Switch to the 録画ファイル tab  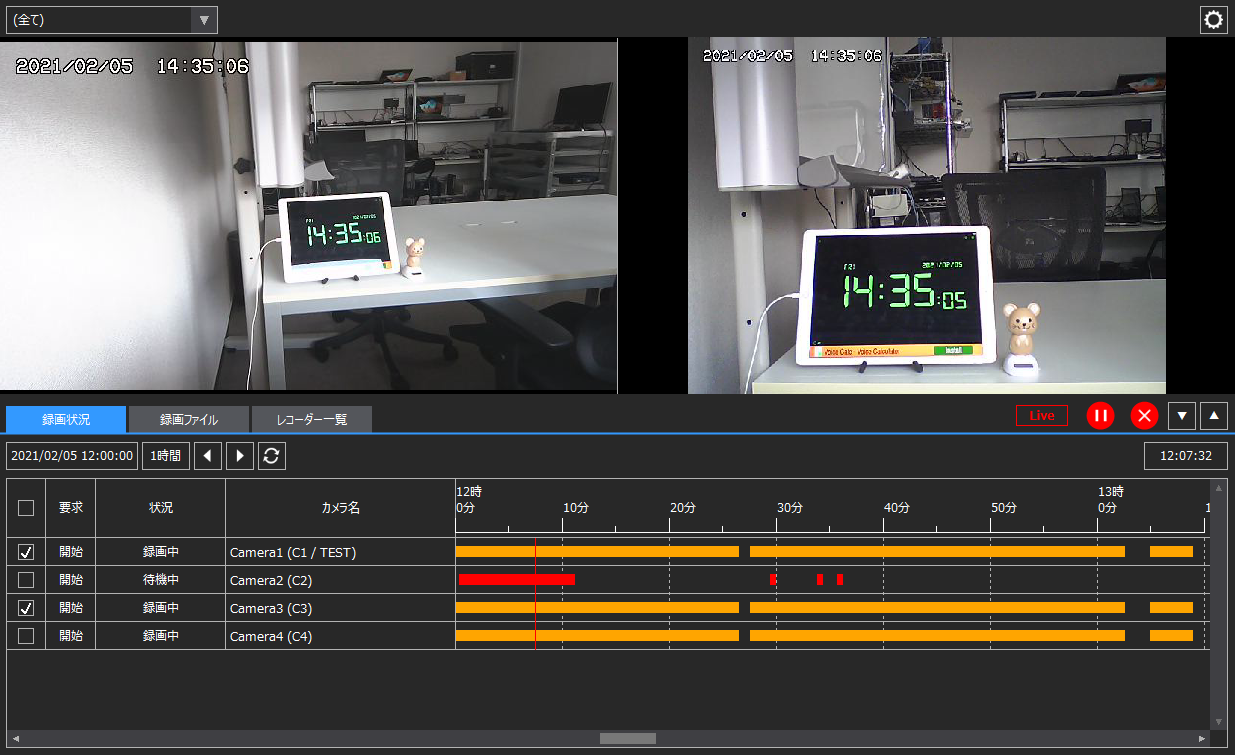click(x=188, y=419)
